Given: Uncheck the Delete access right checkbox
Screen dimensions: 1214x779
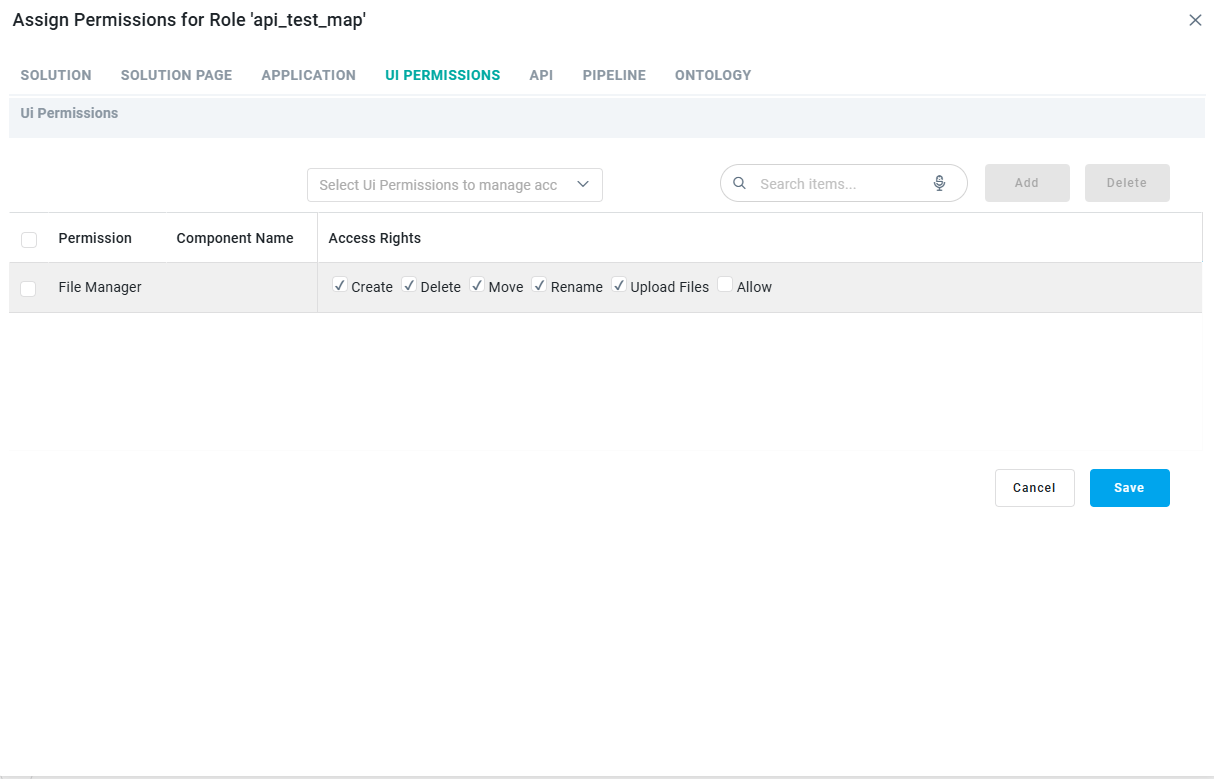Looking at the screenshot, I should 409,285.
